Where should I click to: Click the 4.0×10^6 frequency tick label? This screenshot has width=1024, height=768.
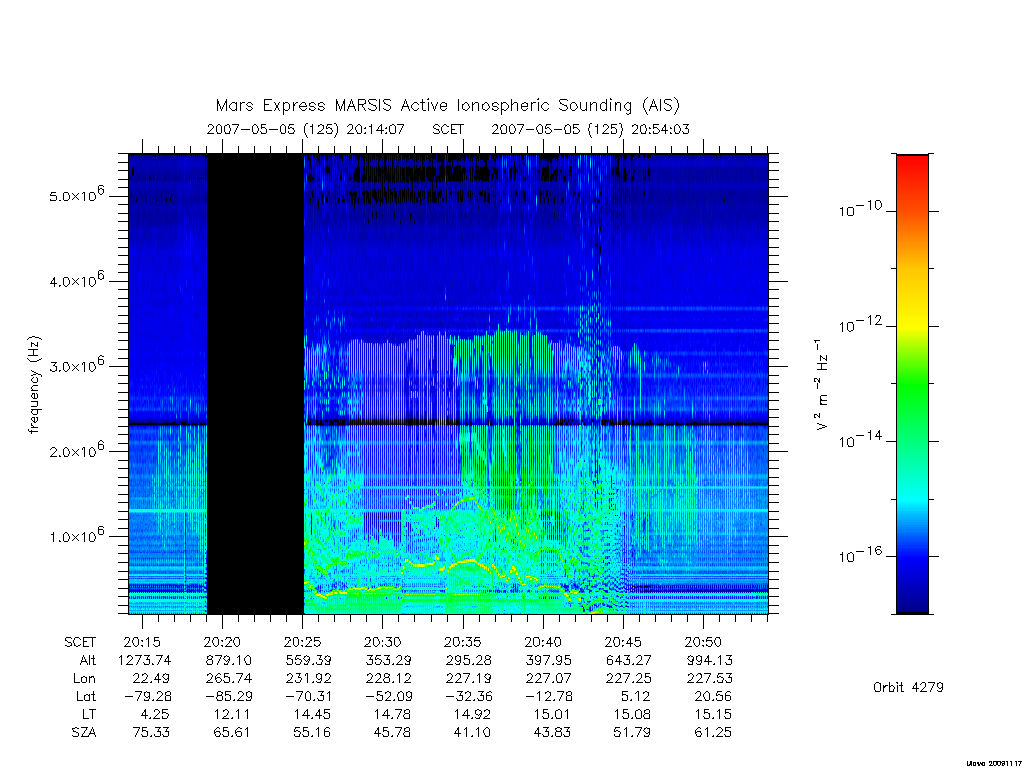[x=76, y=280]
